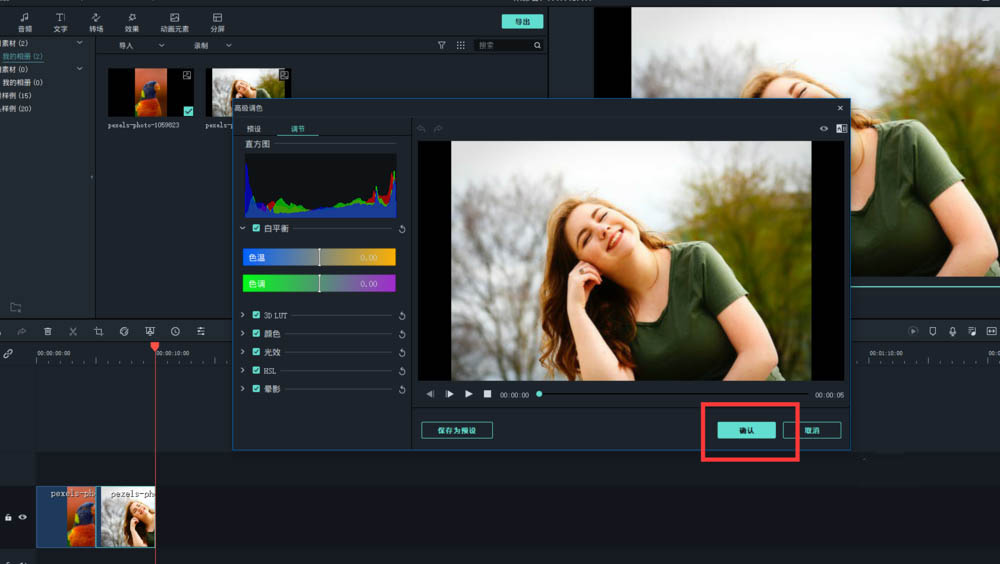Open the 动画元素 elements tab

click(174, 22)
